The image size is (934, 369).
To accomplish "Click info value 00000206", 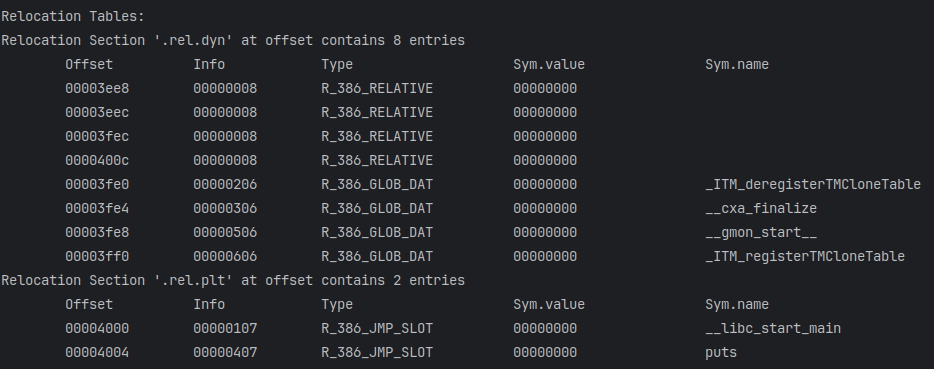I will click(225, 185).
